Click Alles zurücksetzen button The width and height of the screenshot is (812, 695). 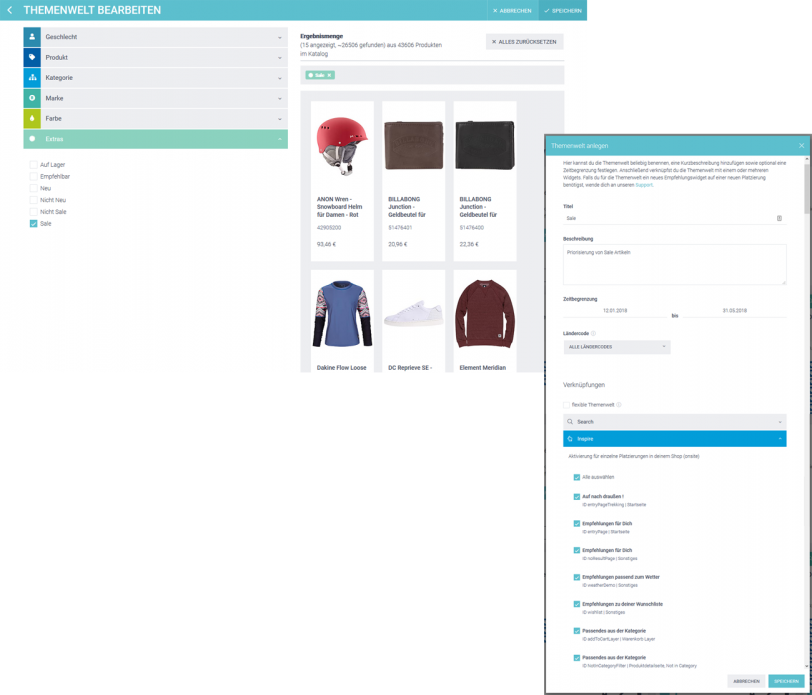click(524, 42)
